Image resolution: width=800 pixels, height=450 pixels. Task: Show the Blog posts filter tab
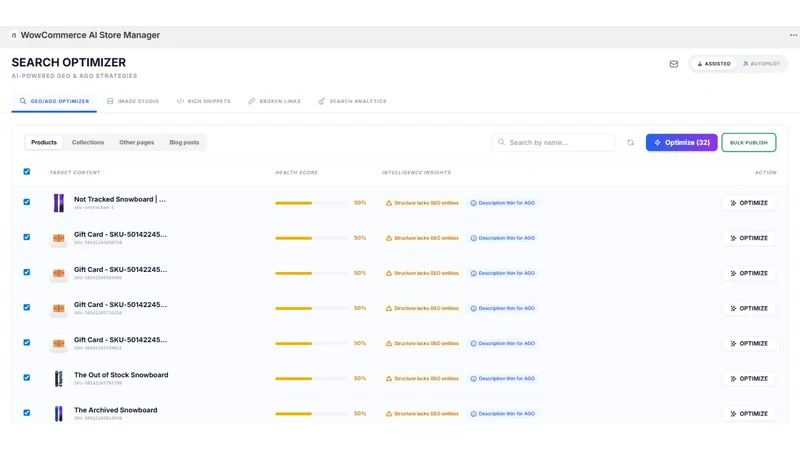(x=184, y=142)
